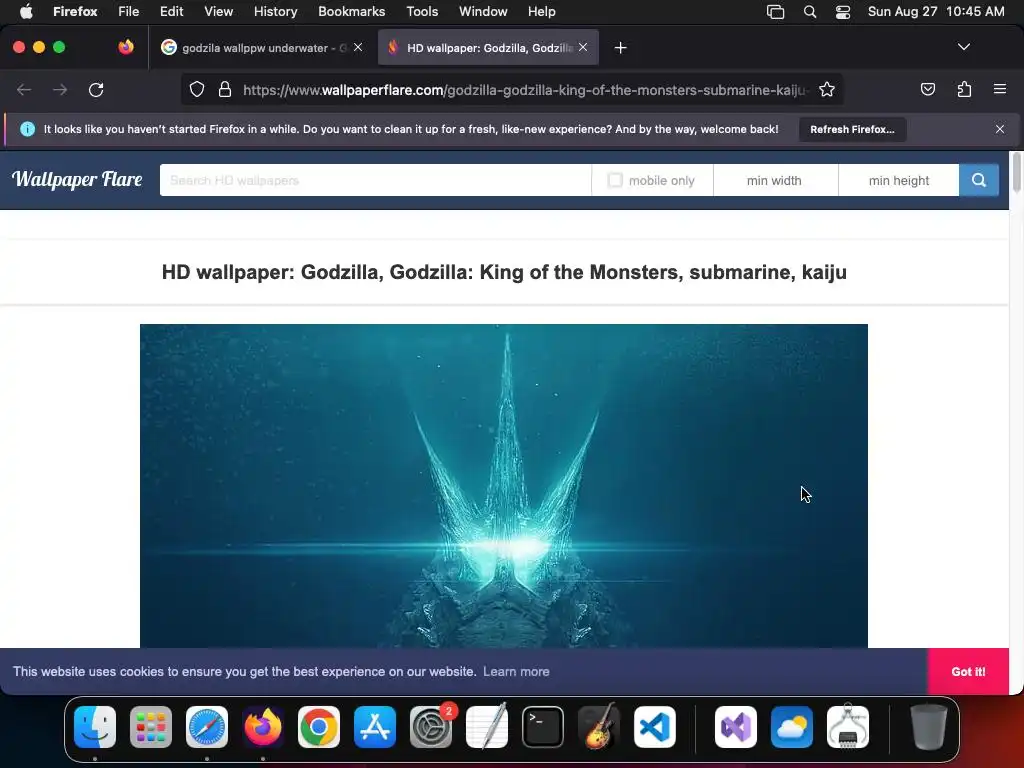This screenshot has width=1024, height=768.
Task: Open the Help menu
Action: coord(541,11)
